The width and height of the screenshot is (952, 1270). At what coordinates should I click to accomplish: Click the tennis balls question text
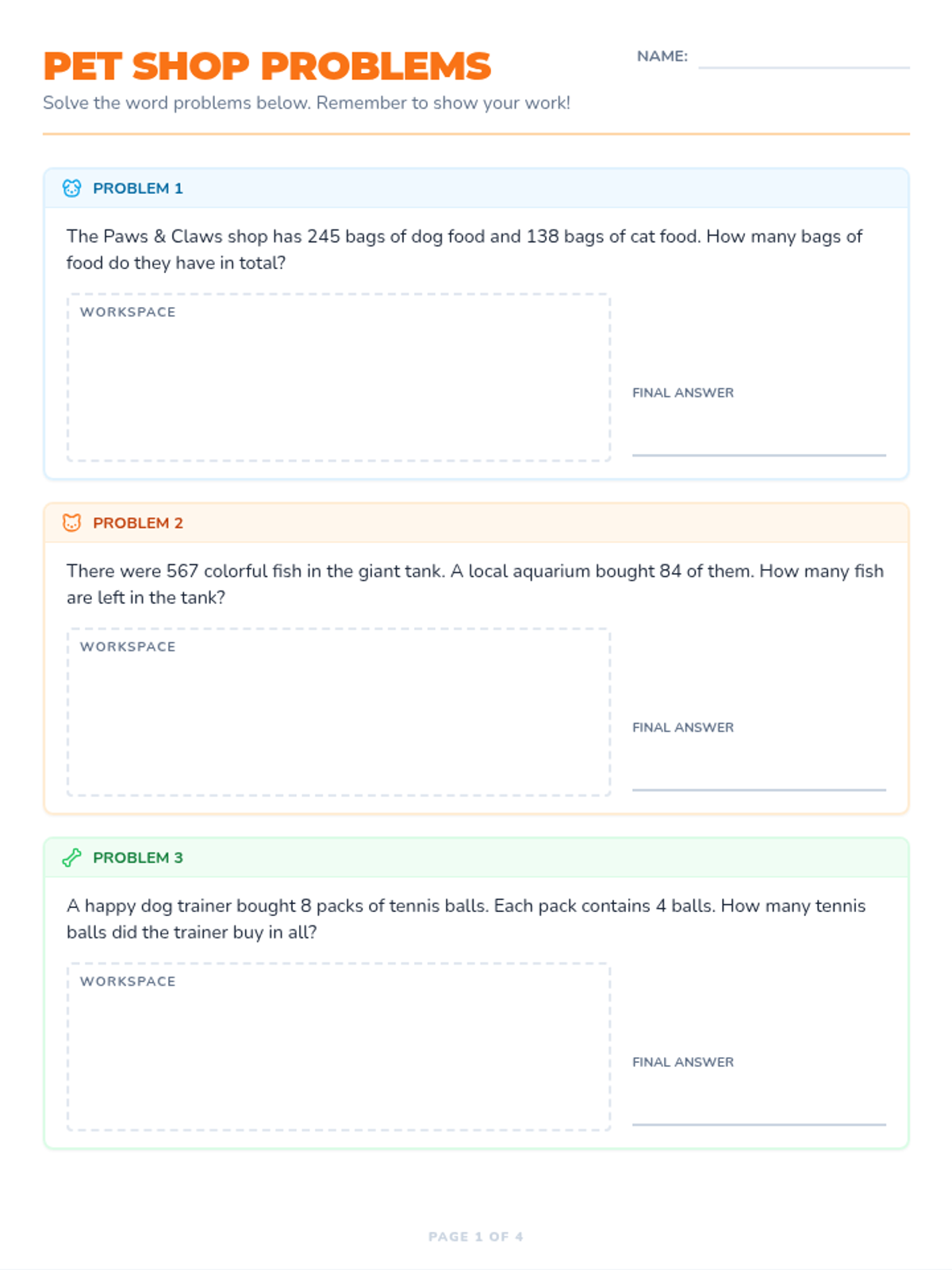click(x=466, y=918)
